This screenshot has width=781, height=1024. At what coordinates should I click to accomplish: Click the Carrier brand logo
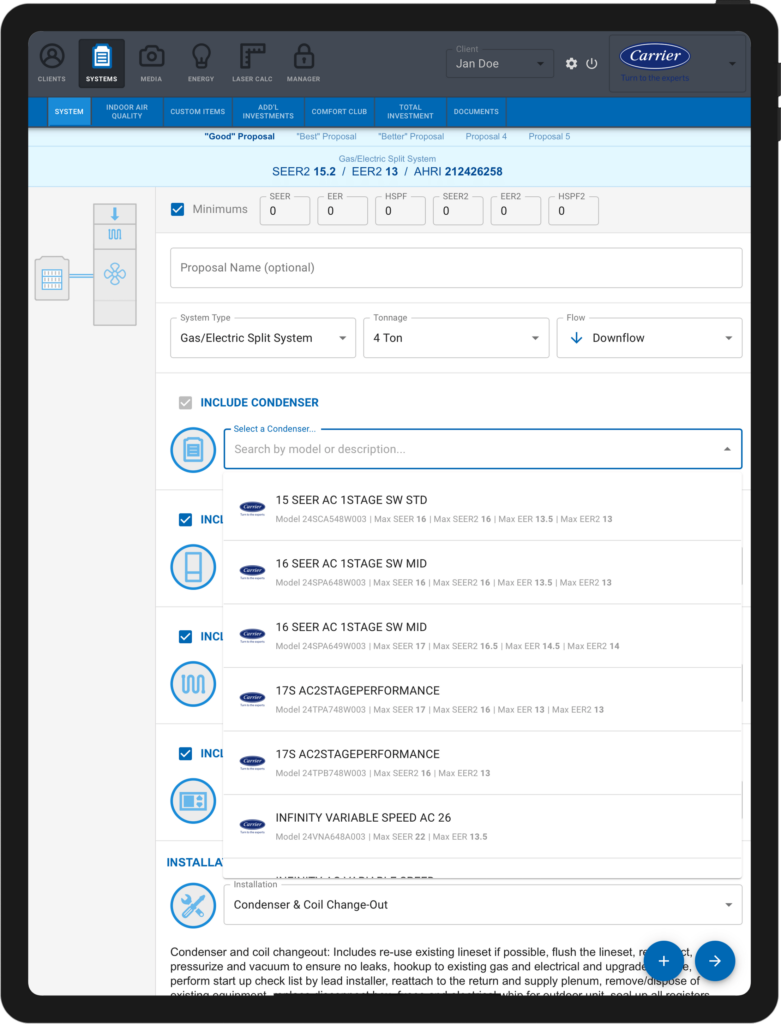coord(655,56)
